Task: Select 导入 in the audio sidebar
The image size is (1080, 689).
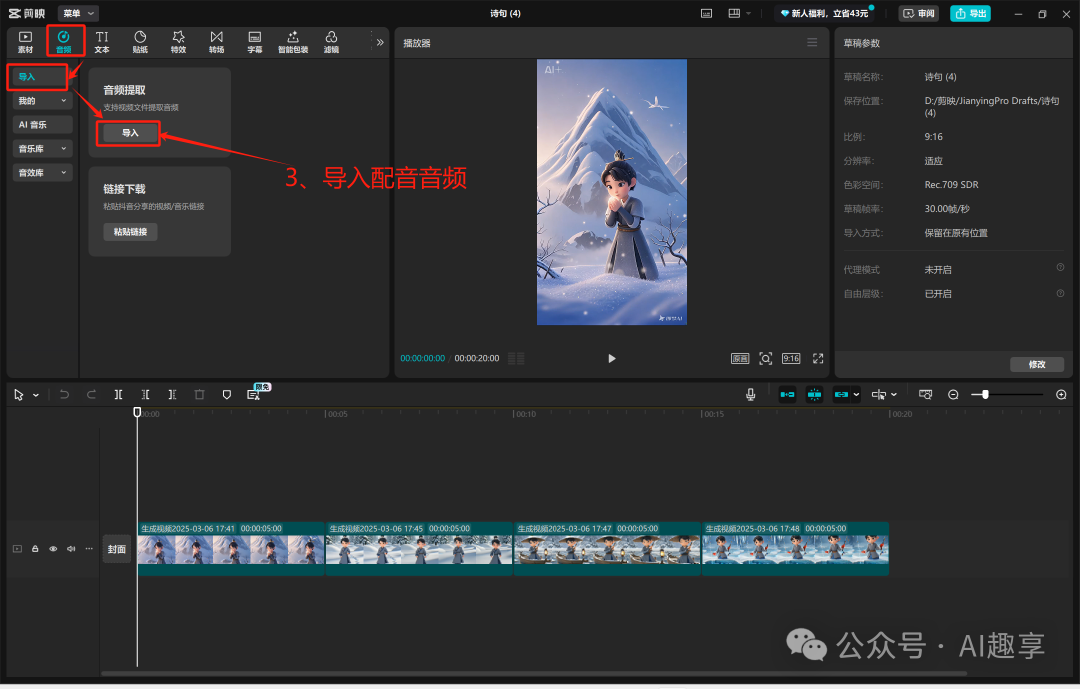Action: pyautogui.click(x=37, y=76)
